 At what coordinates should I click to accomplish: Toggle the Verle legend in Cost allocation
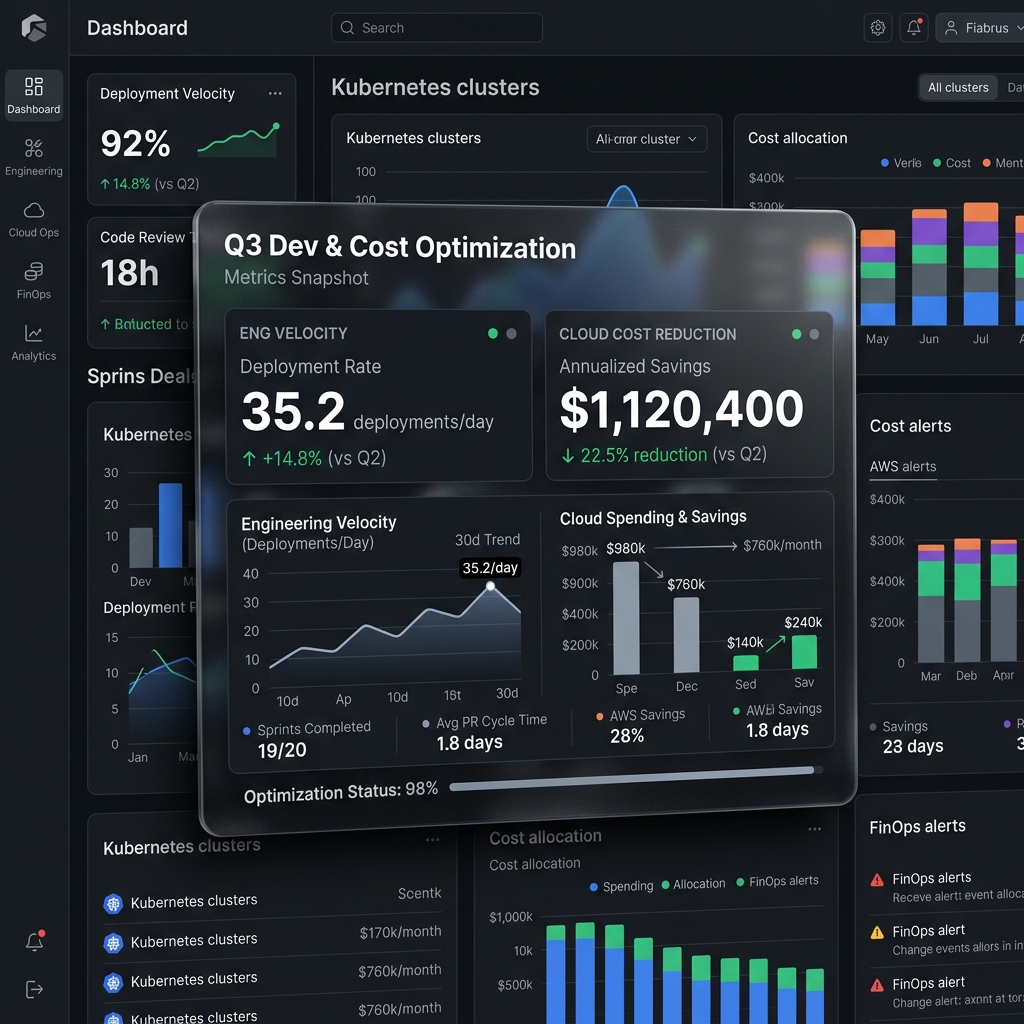point(901,163)
